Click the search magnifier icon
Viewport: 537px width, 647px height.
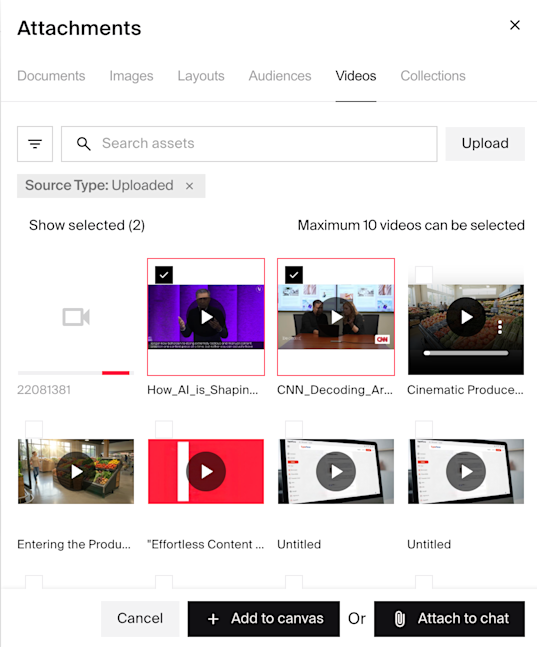[83, 144]
